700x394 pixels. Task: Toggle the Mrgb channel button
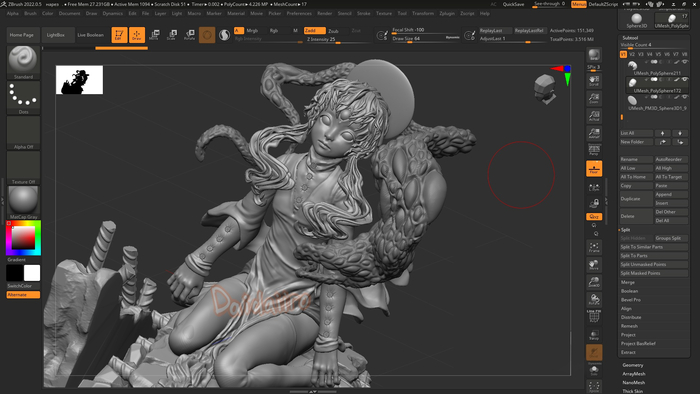(256, 31)
